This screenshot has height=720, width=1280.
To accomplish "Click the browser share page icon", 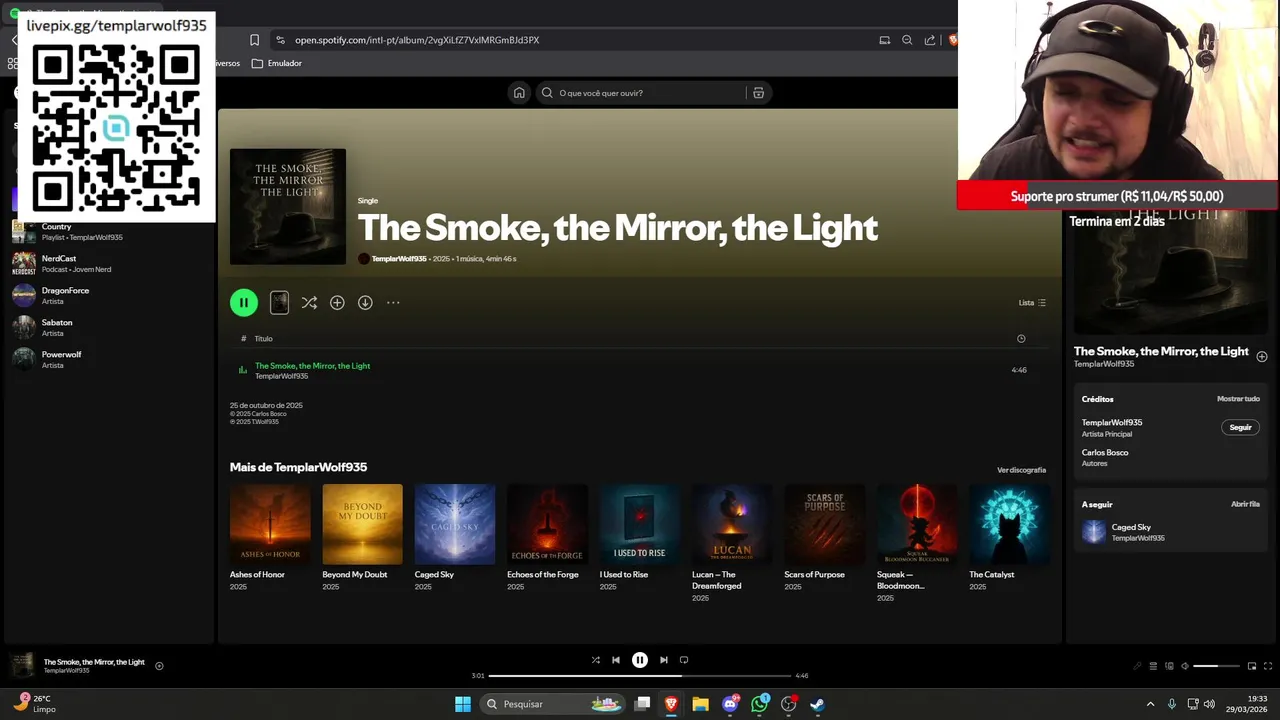I will (930, 40).
